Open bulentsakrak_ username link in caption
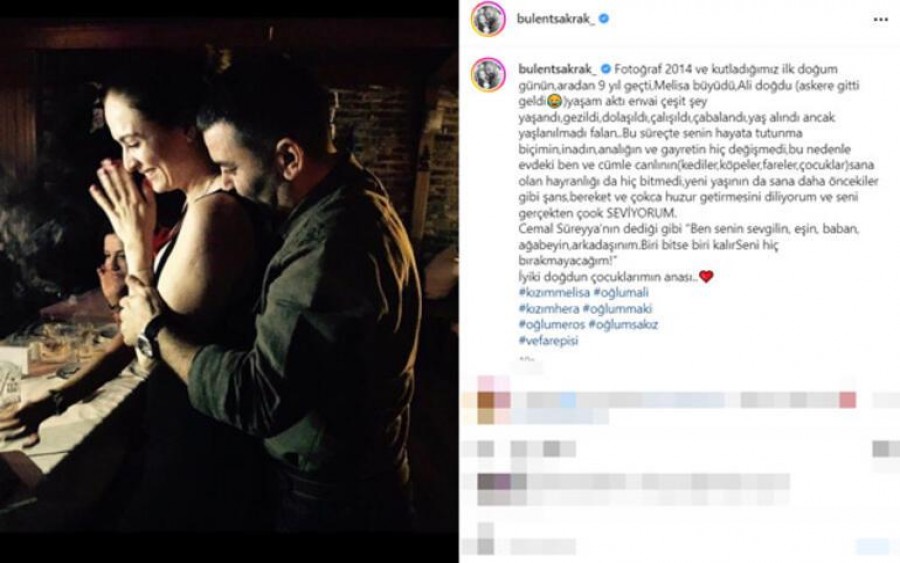Screen dimensions: 900x563 (558, 69)
